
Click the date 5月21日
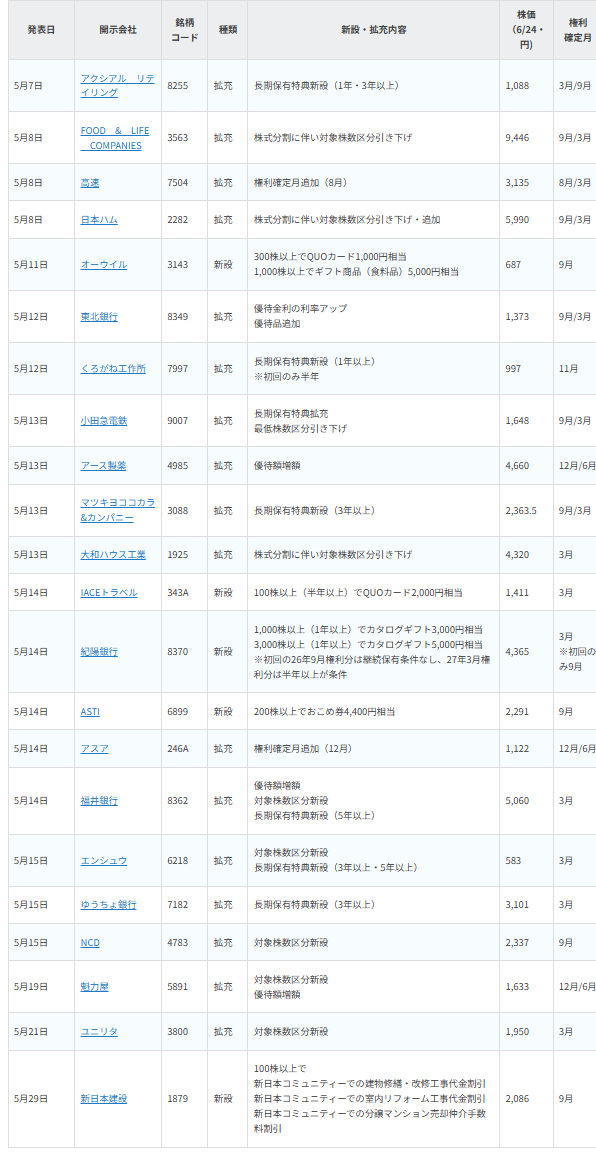(30, 1032)
